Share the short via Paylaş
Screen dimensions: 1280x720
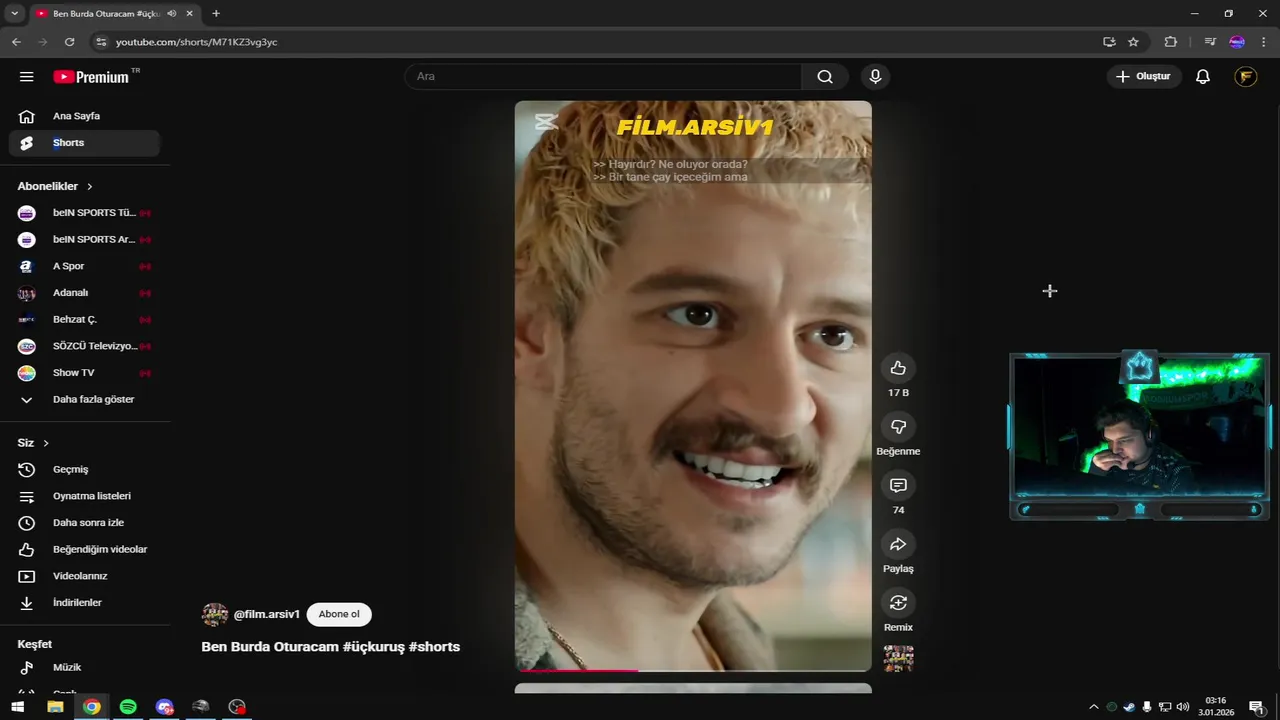click(898, 545)
